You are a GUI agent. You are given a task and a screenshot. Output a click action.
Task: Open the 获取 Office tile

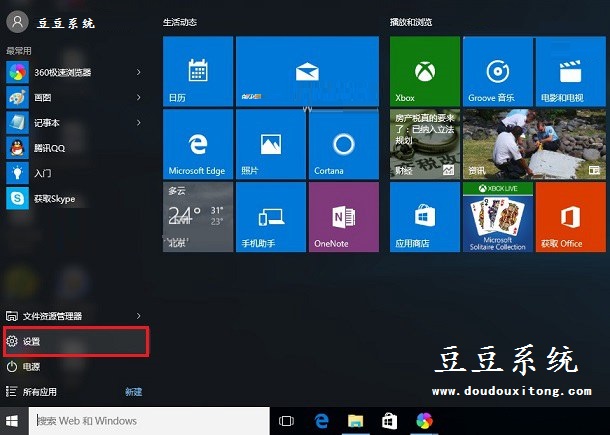[571, 217]
